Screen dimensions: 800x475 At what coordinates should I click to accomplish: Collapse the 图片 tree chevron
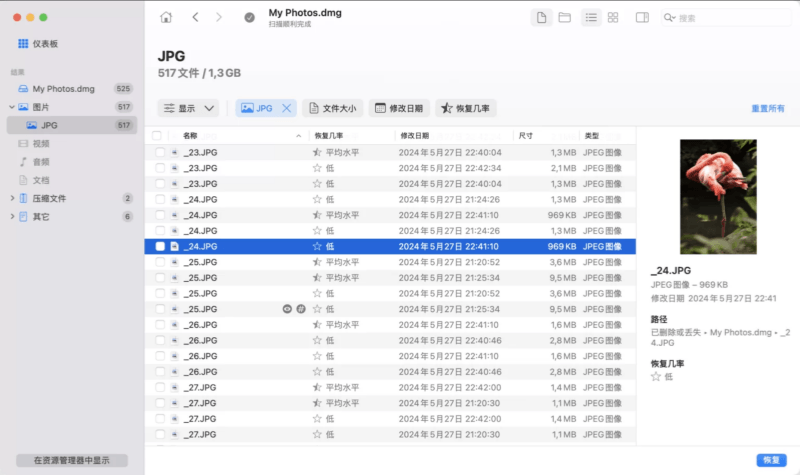(x=12, y=107)
